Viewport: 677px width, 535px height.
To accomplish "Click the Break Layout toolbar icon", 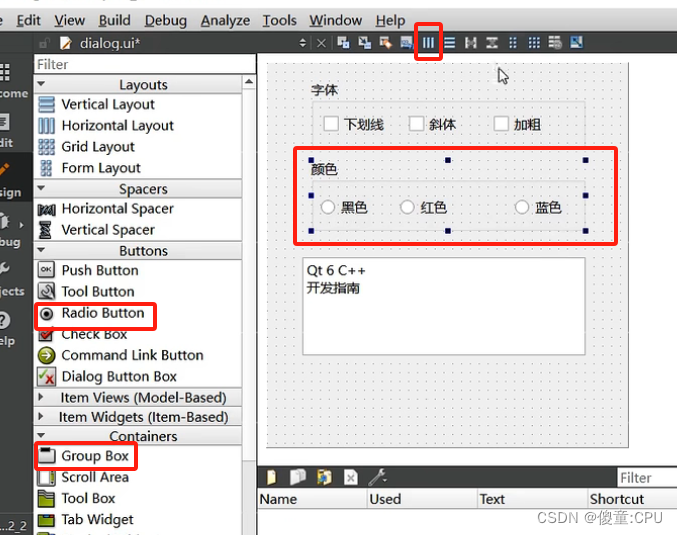I will tap(555, 43).
